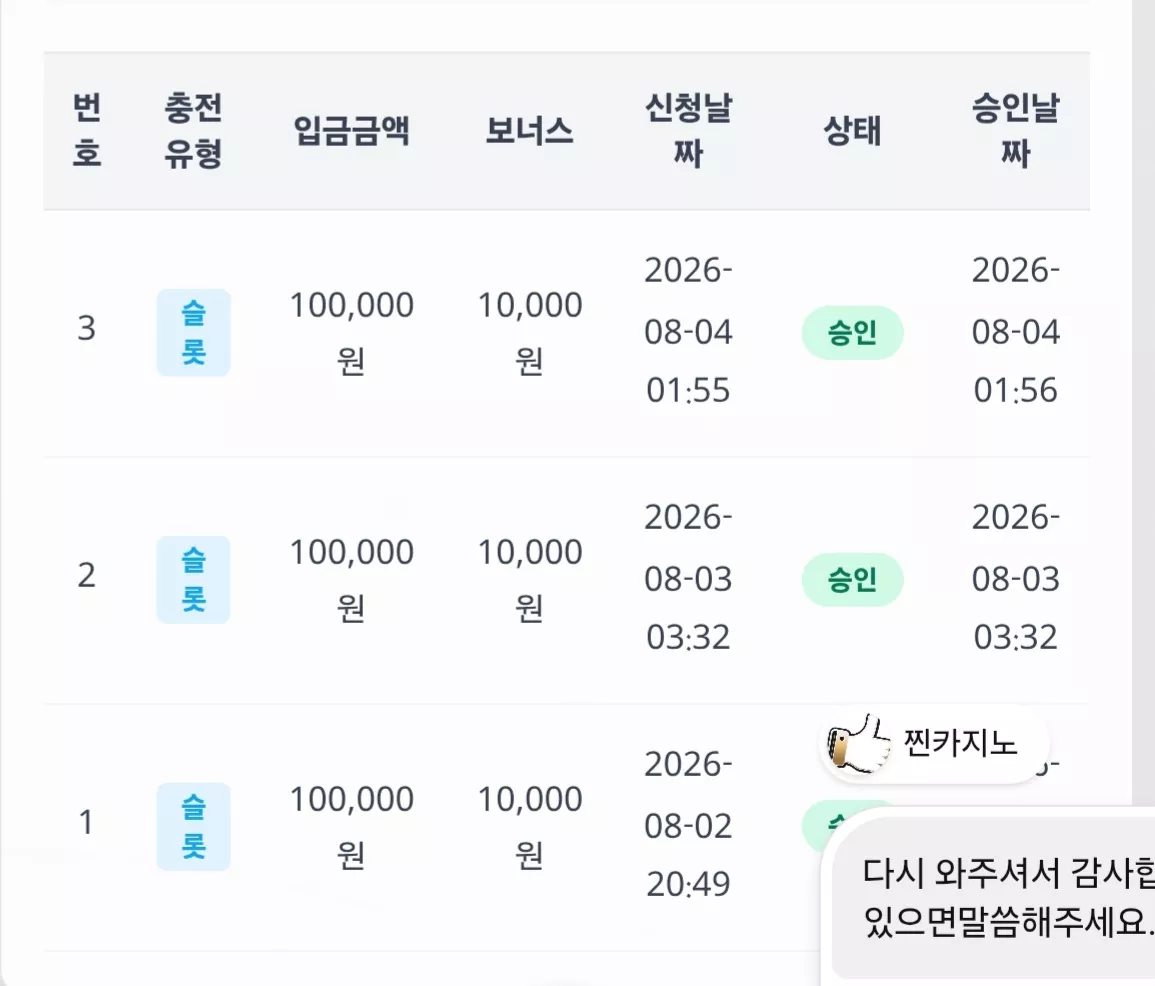Click request date 2026-08-02 20:49

tap(688, 825)
